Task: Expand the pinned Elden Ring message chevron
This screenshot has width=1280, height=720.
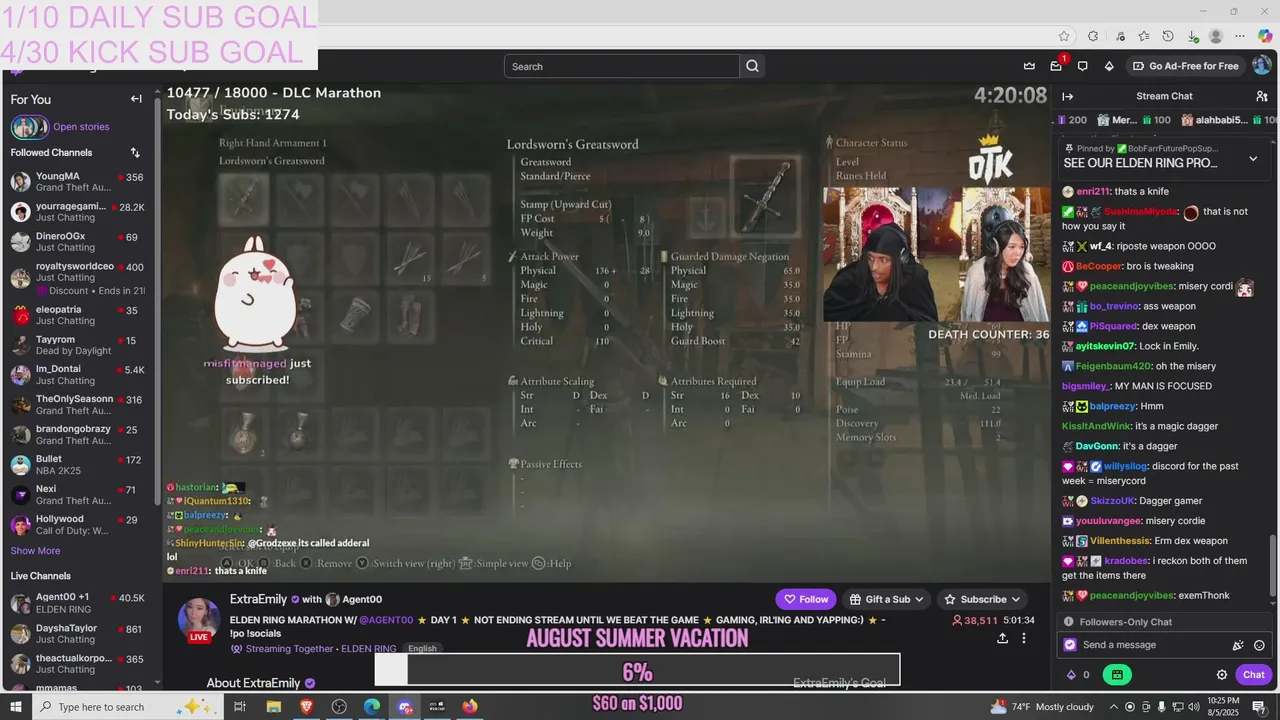Action: coord(1253,159)
